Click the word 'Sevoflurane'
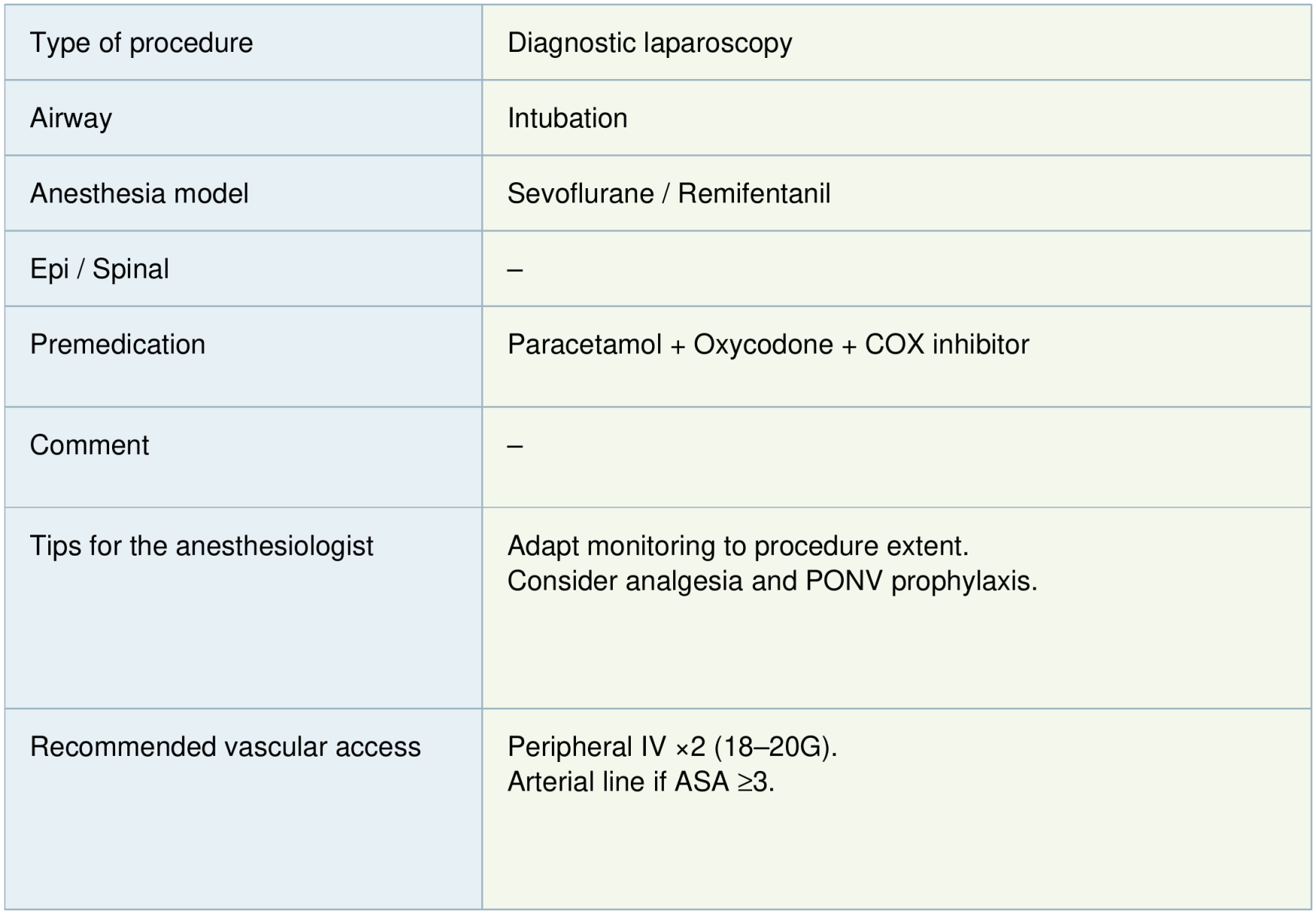Viewport: 1316px width, 914px height. [x=580, y=193]
